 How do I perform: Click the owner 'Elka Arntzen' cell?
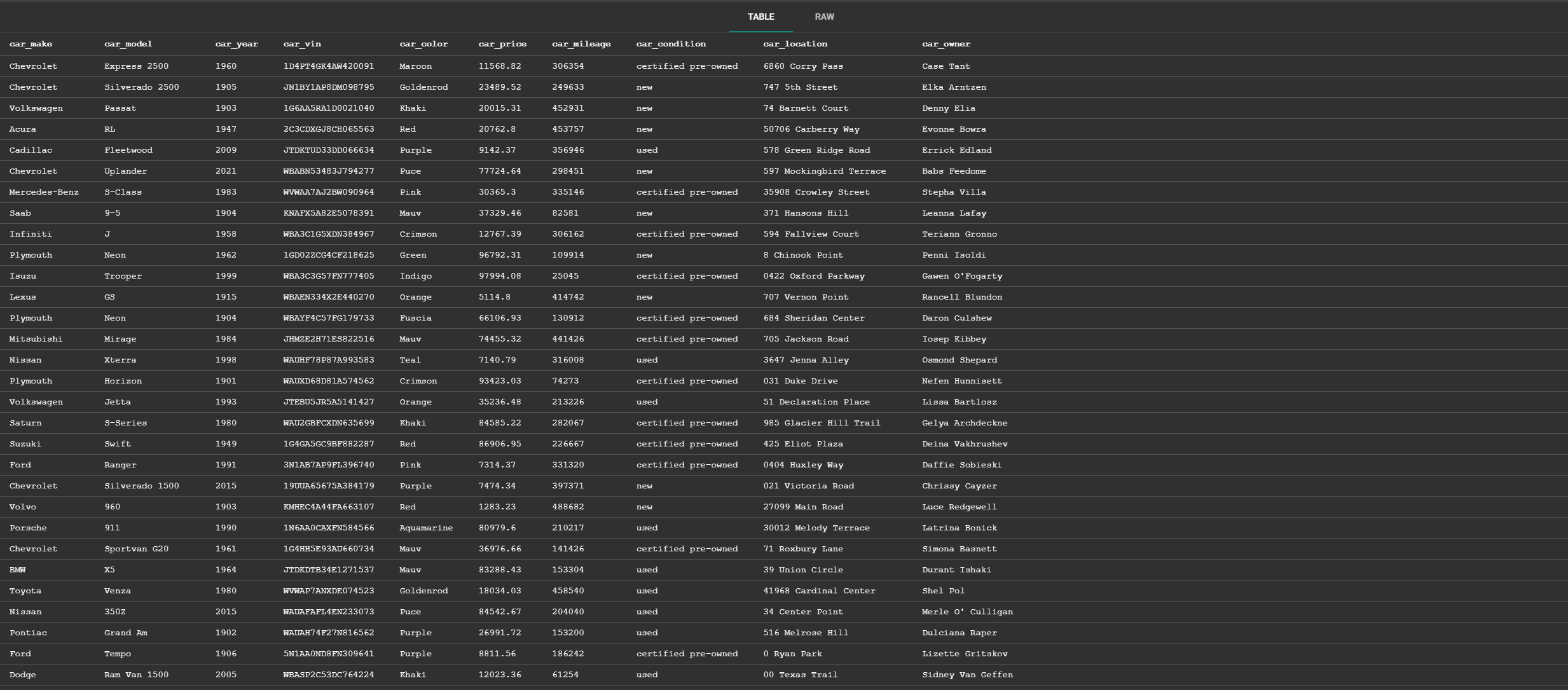pyautogui.click(x=954, y=87)
